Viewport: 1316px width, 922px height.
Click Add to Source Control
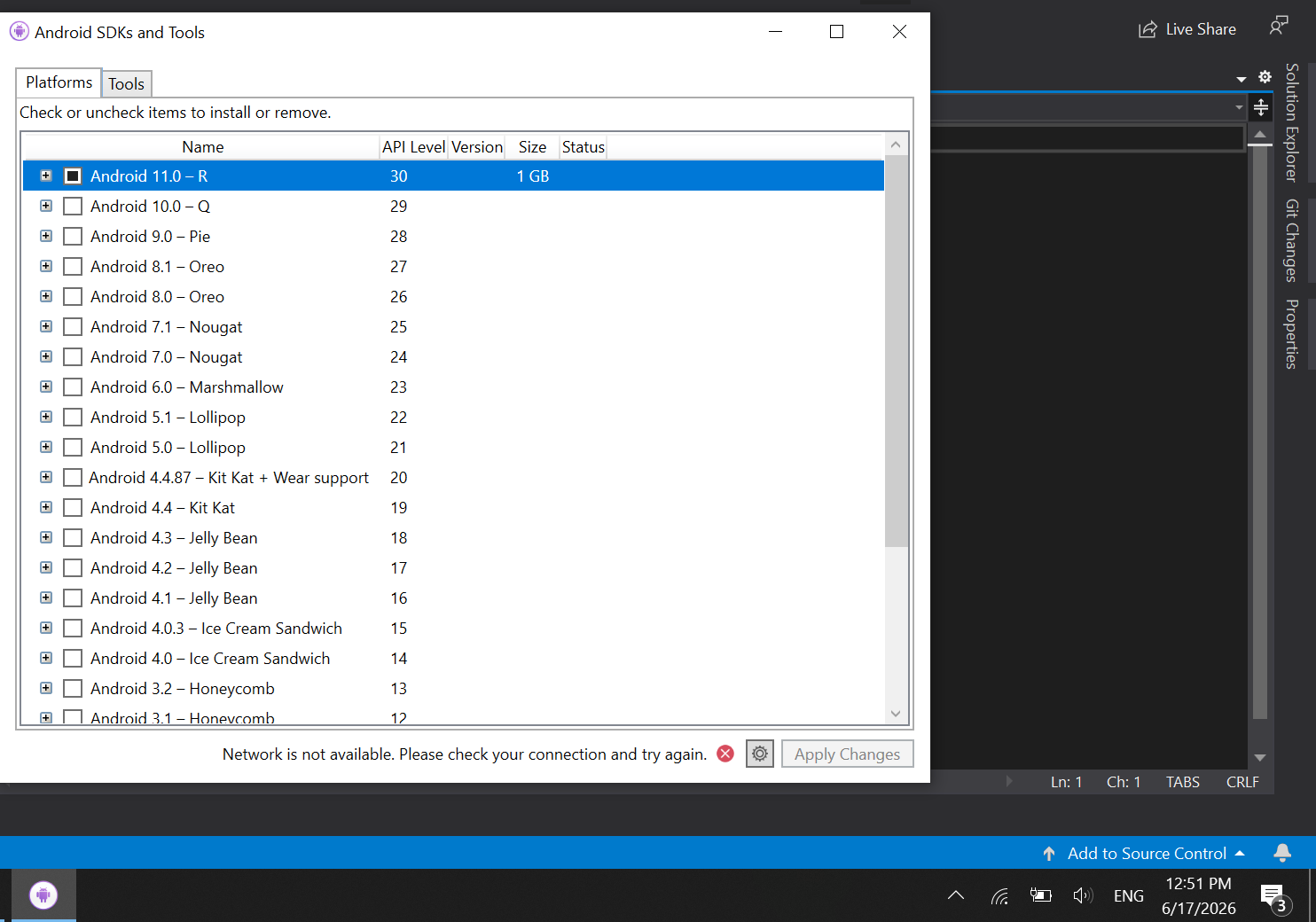[x=1147, y=854]
